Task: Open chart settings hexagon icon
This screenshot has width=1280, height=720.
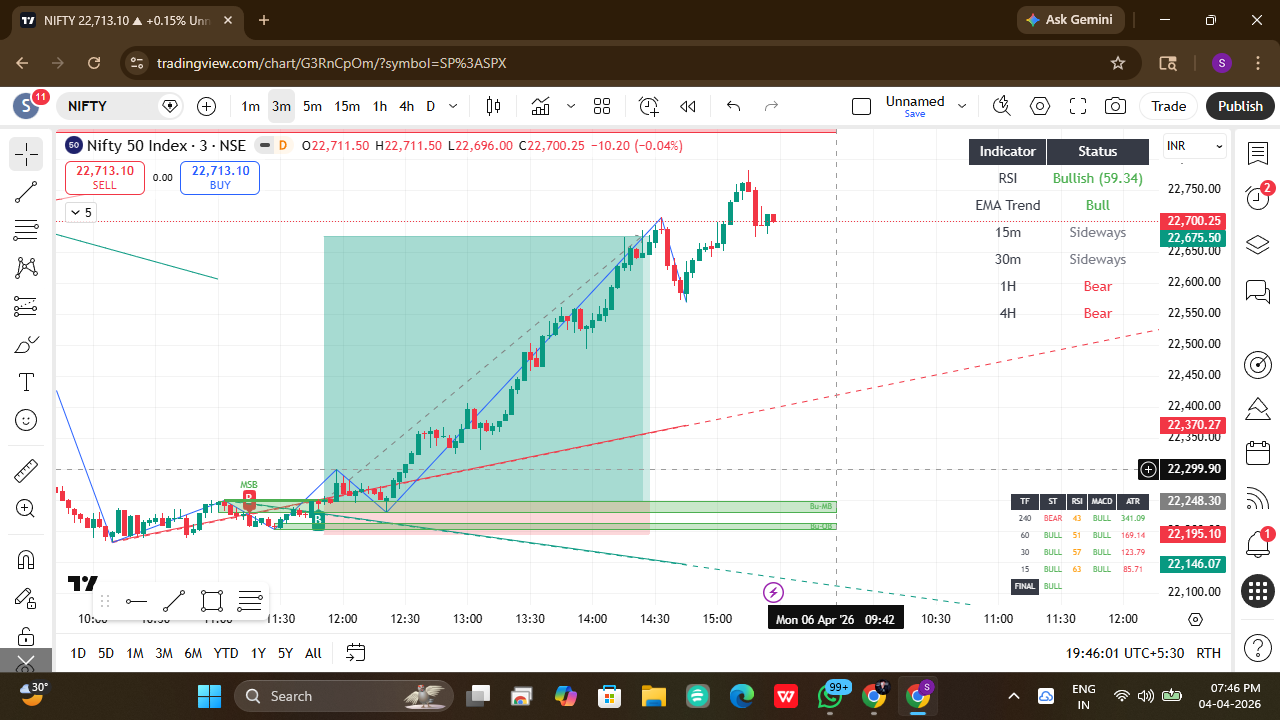Action: (1040, 106)
